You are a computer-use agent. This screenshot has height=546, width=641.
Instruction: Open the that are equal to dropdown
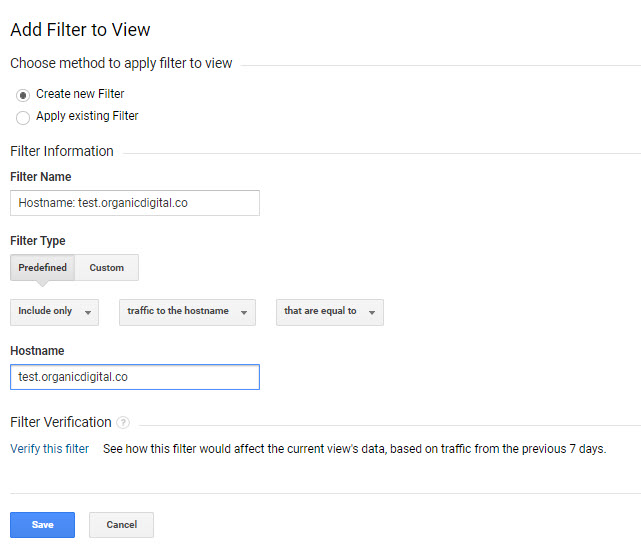329,312
